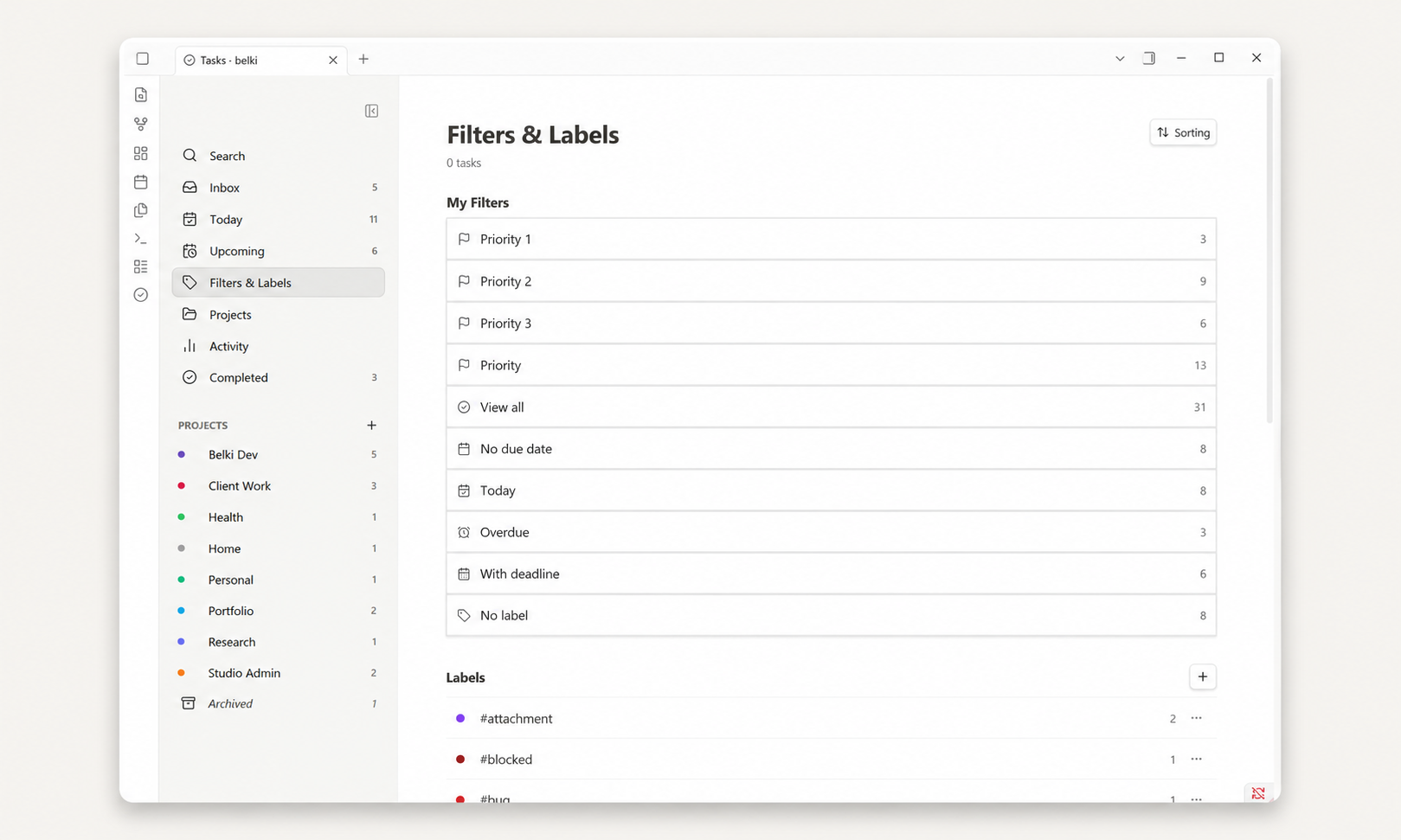1401x840 pixels.
Task: Click the My Filters heading
Action: [478, 202]
